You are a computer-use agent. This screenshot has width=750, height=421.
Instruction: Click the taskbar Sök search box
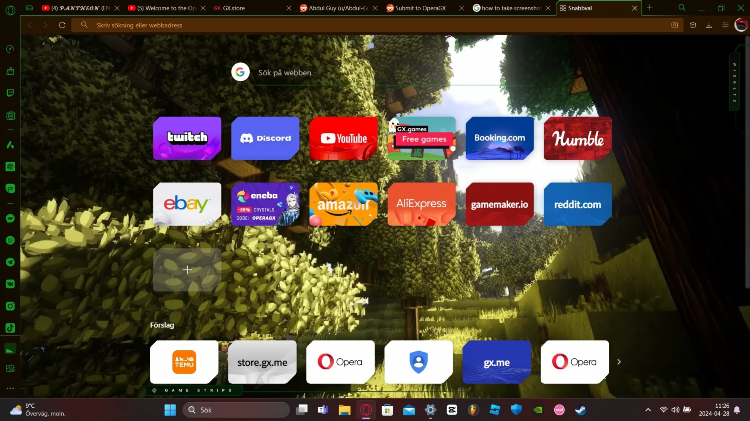(x=236, y=410)
